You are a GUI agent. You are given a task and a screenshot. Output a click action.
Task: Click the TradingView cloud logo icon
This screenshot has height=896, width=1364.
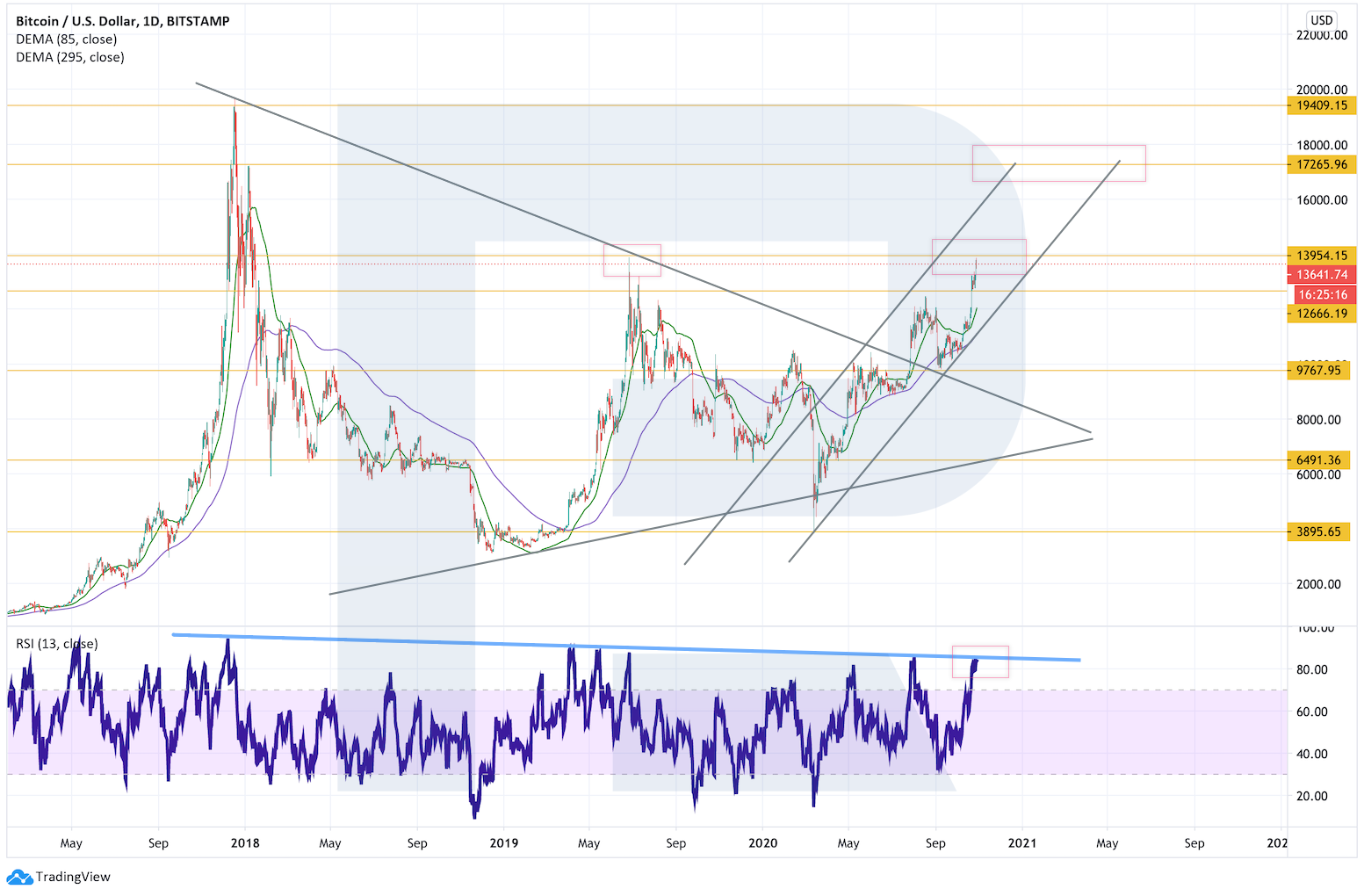click(19, 877)
